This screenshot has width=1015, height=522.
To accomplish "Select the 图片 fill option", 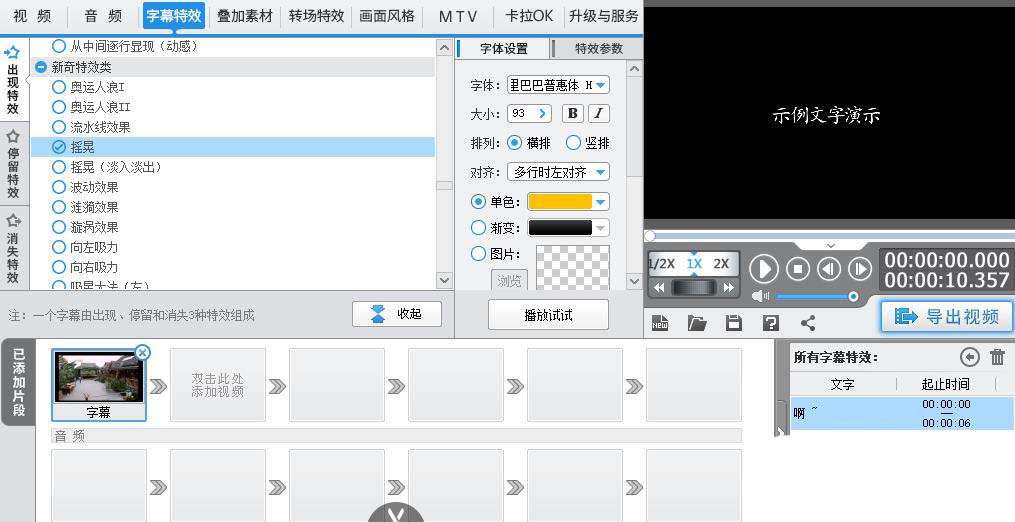I will pos(478,254).
